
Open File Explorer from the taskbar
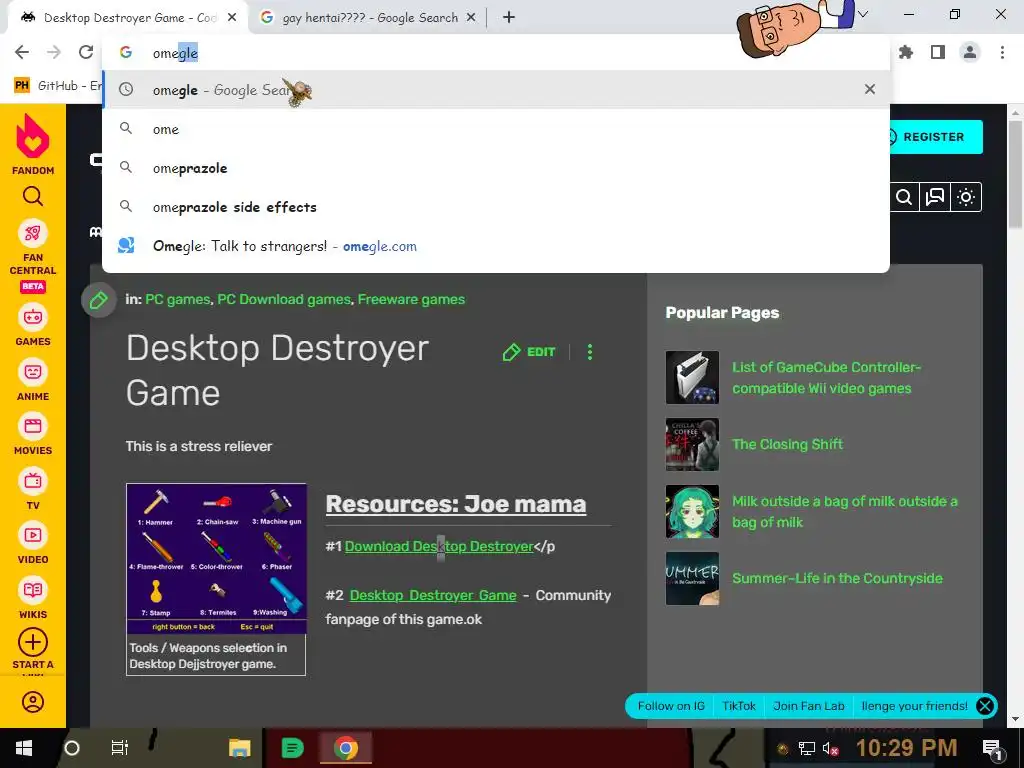(240, 748)
